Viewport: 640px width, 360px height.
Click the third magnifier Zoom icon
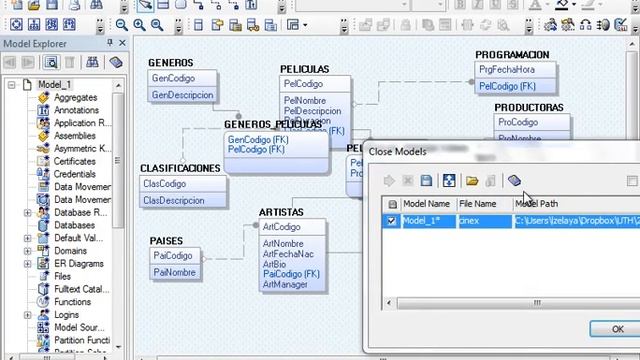[157, 25]
